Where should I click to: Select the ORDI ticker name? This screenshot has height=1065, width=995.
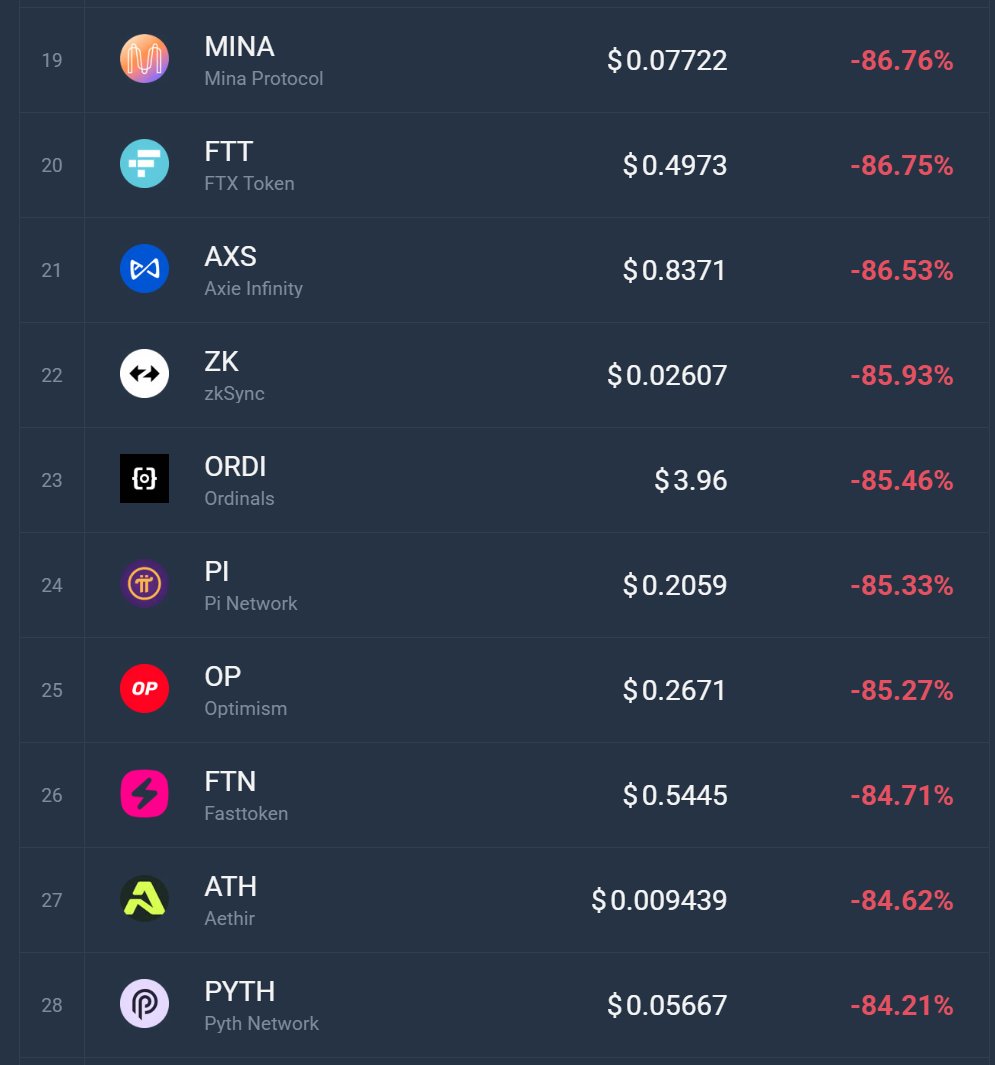(x=235, y=467)
